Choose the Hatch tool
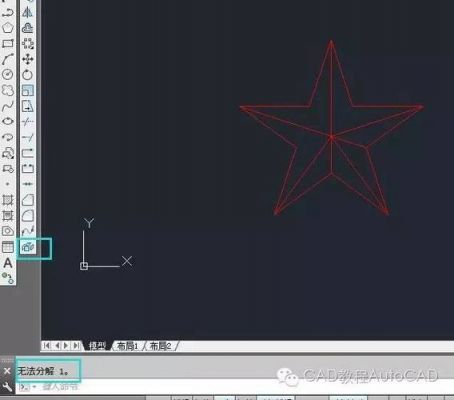Viewport: 454px width, 400px height. (x=8, y=200)
